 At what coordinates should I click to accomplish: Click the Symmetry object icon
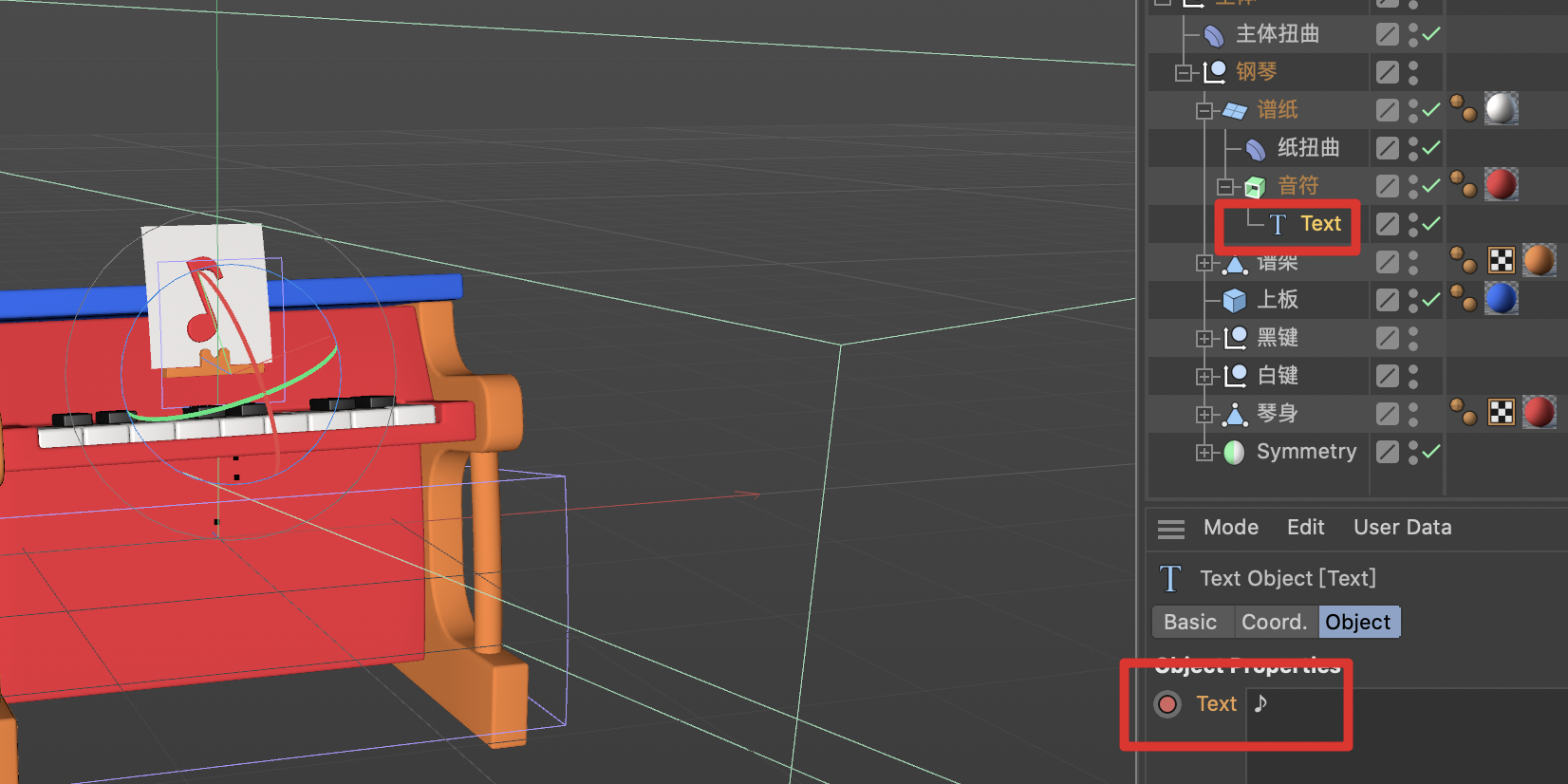tap(1234, 453)
